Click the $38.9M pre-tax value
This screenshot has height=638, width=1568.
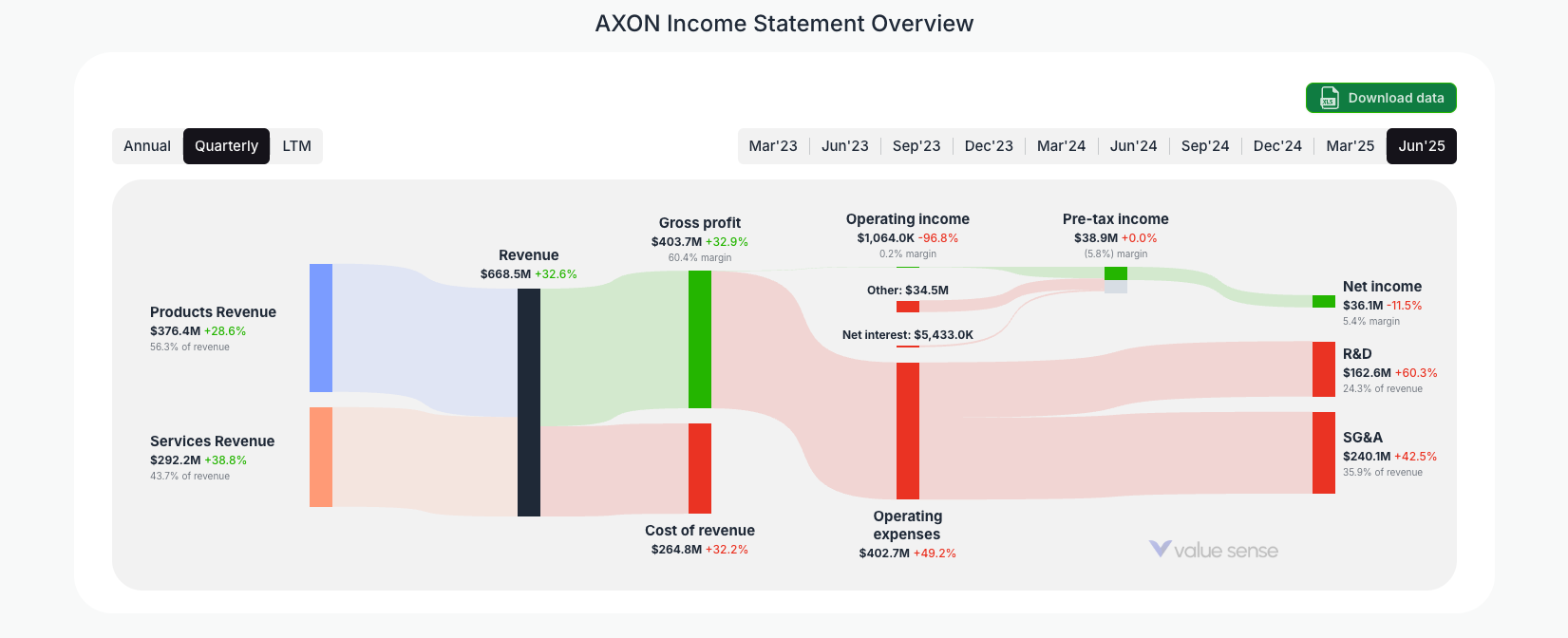[1096, 238]
